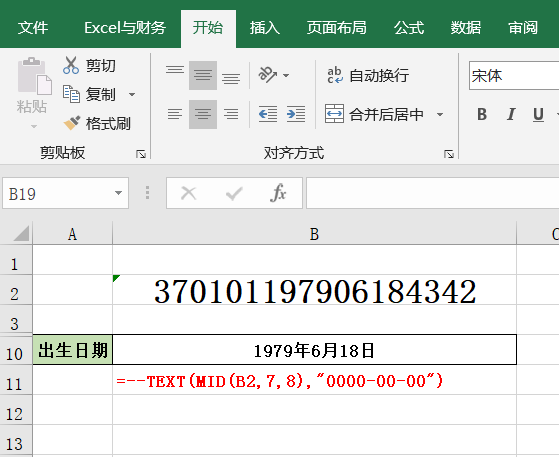Toggle Underline formatting

coord(538,114)
